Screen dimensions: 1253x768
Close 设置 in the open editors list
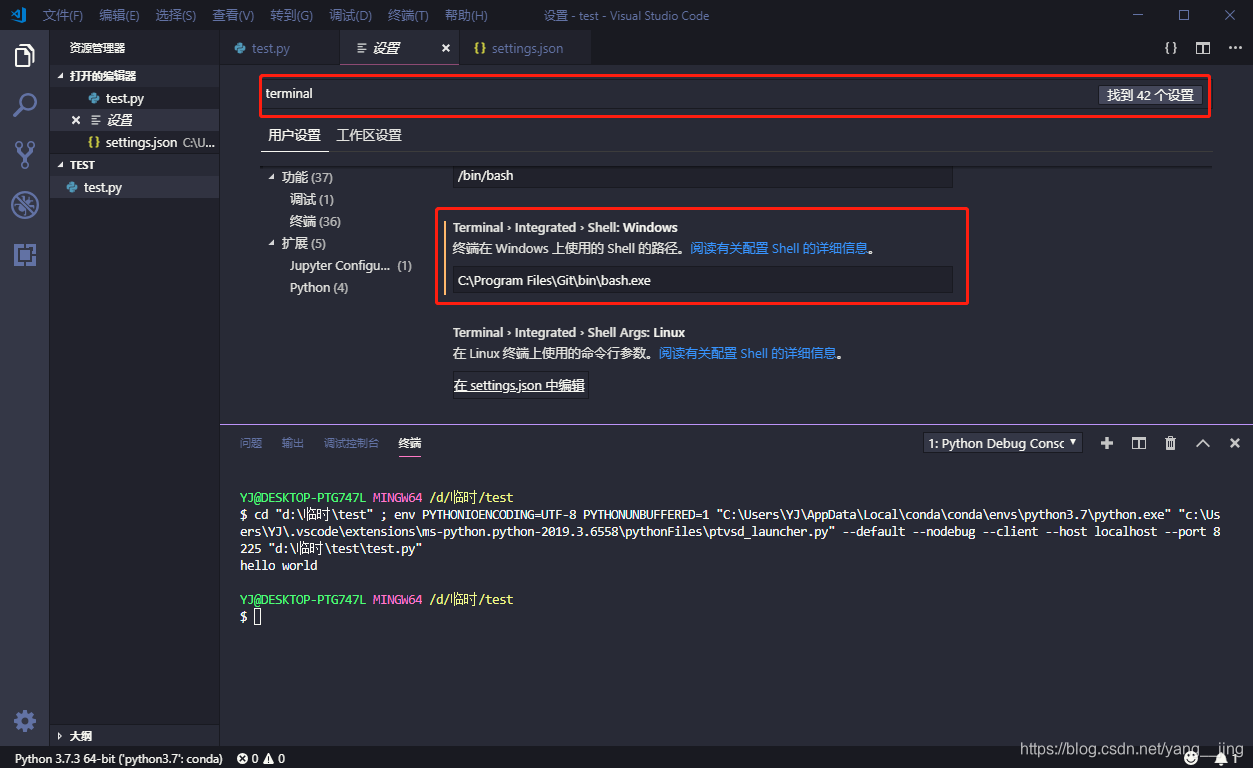click(76, 120)
